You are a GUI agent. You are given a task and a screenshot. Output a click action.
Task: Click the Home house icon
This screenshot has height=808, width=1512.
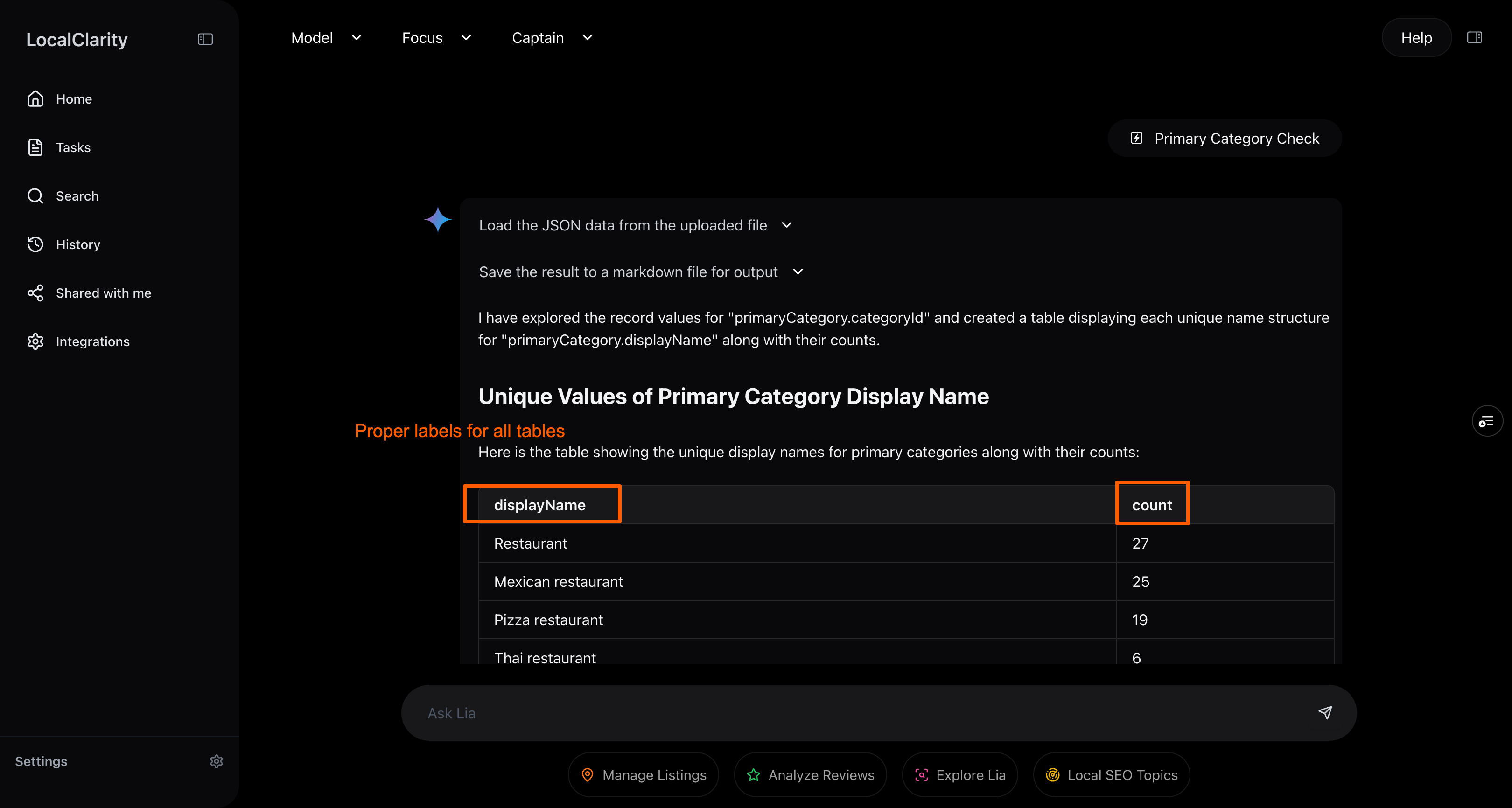click(36, 99)
